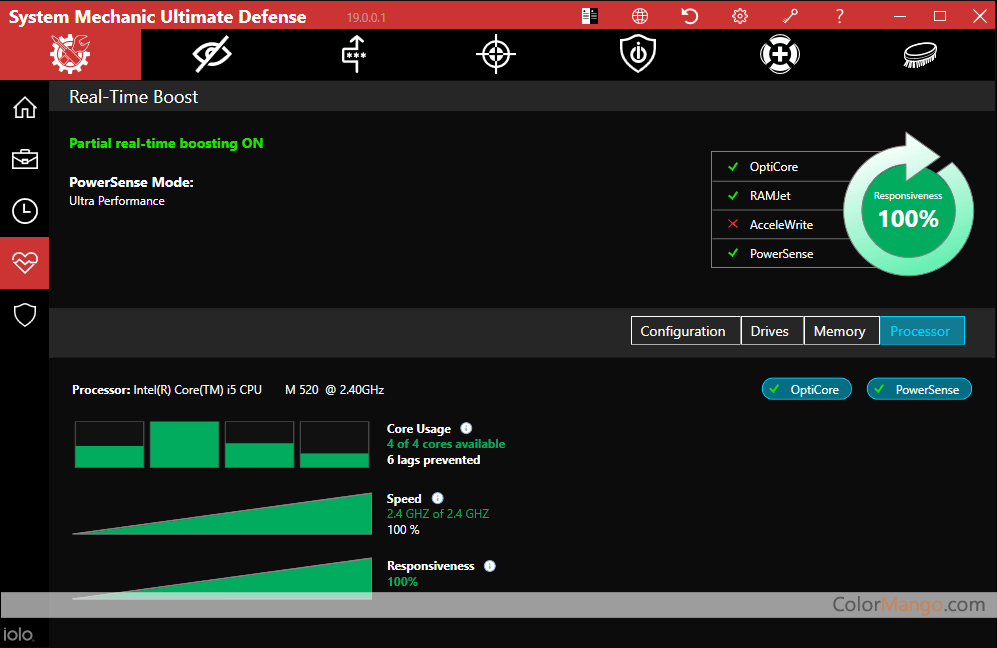Toggle the PowerSense pill button
The height and width of the screenshot is (648, 997).
[919, 389]
